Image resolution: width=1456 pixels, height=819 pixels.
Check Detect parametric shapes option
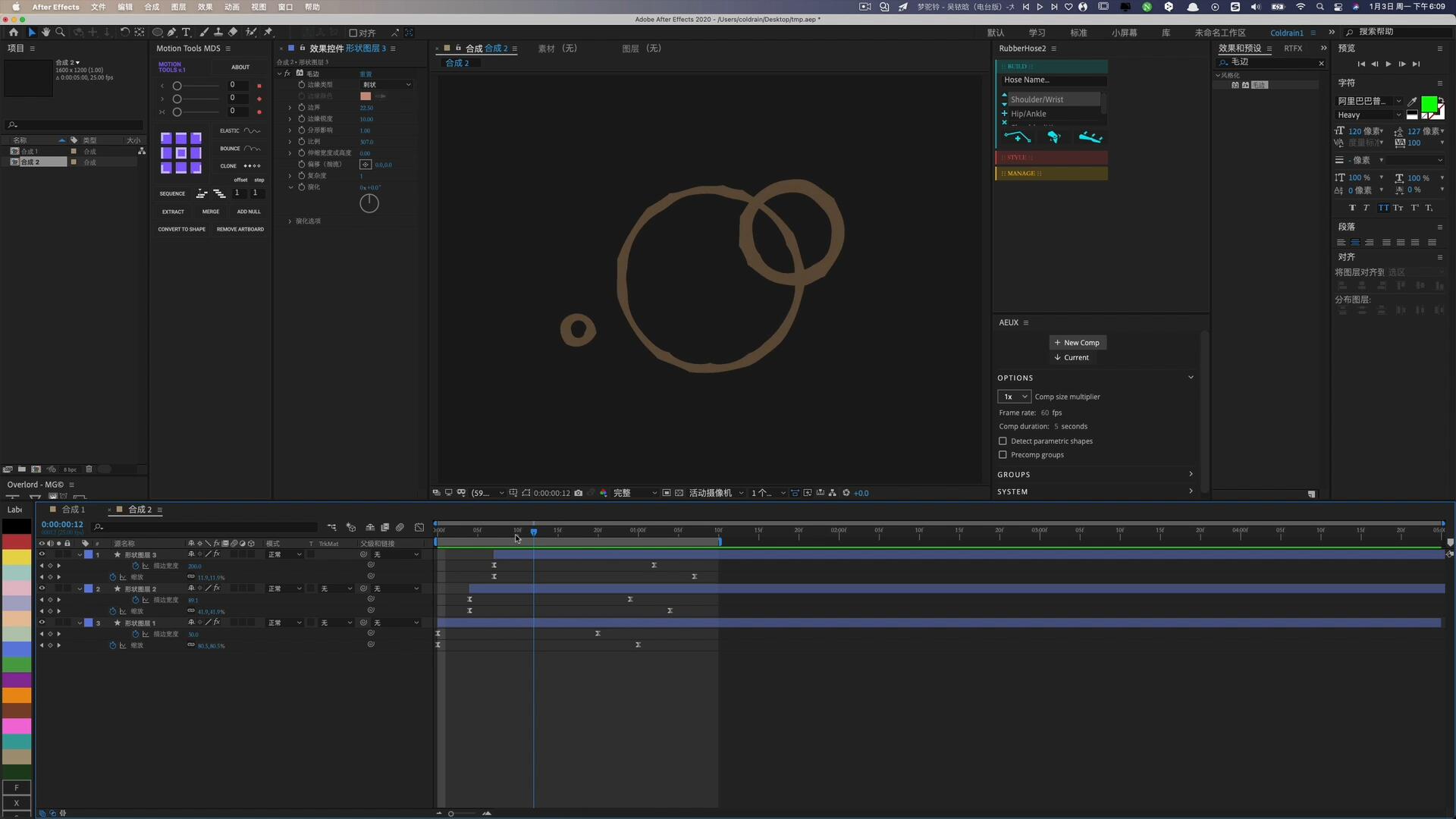(1003, 441)
